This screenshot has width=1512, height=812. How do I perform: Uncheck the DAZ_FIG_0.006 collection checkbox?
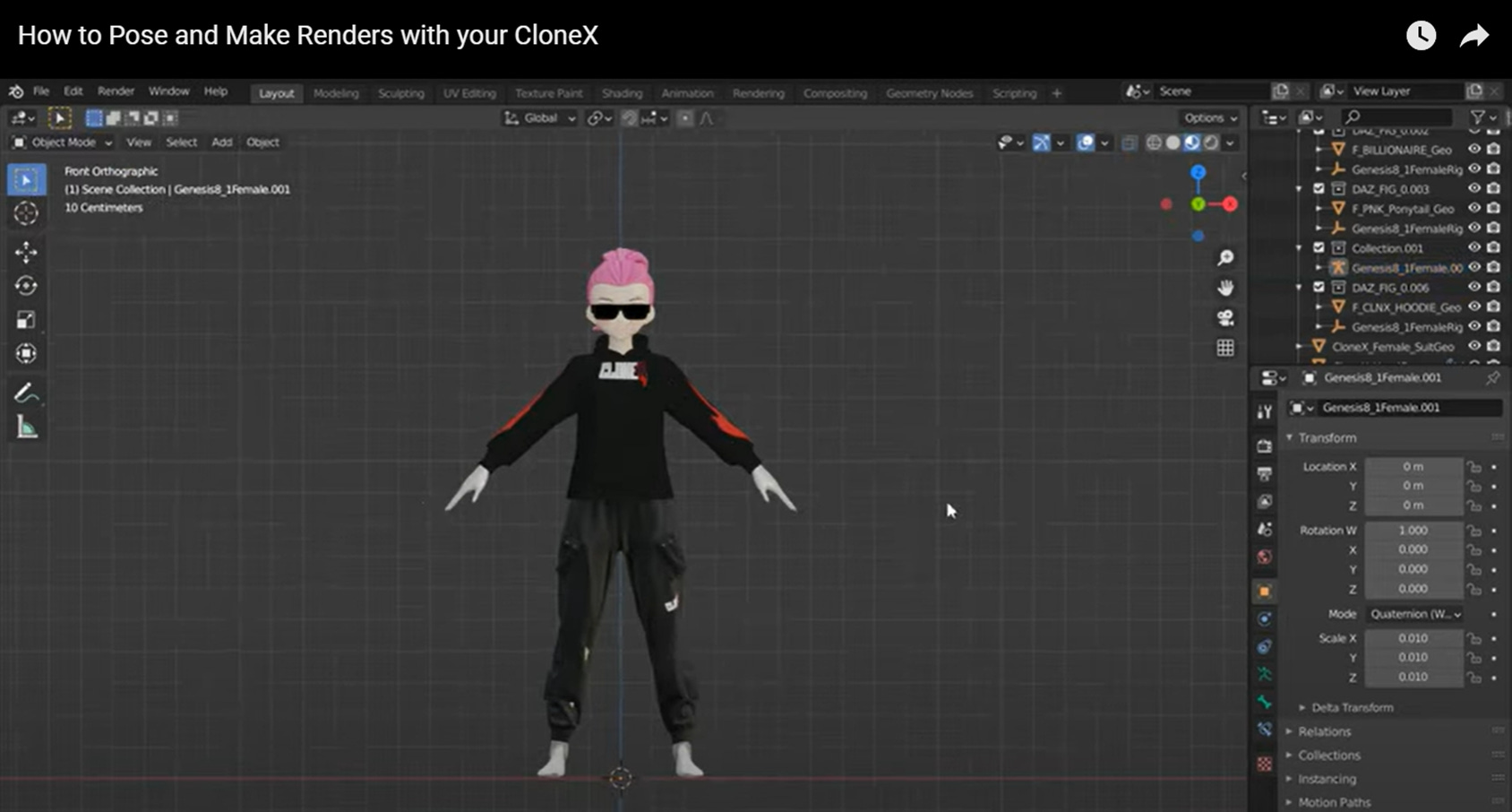click(1319, 288)
